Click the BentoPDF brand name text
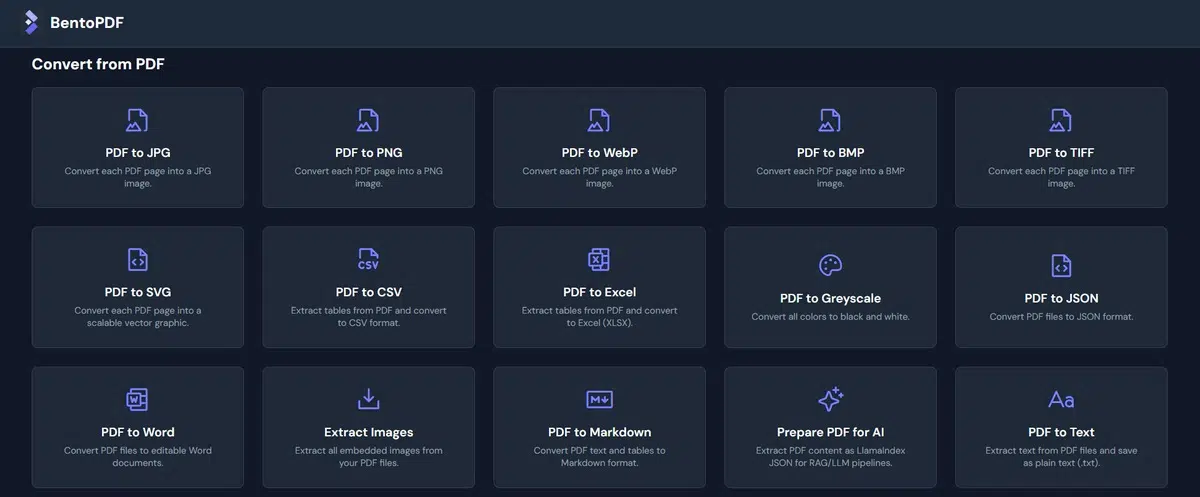The image size is (1200, 497). point(87,23)
